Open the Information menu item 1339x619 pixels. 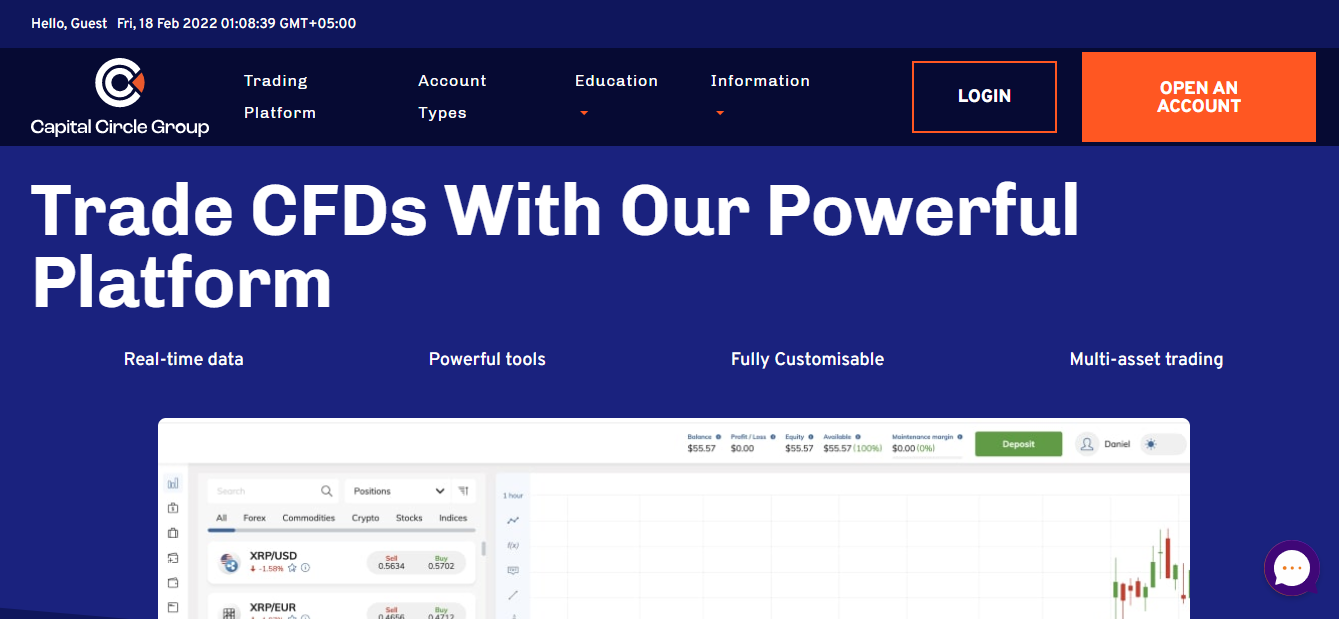760,81
